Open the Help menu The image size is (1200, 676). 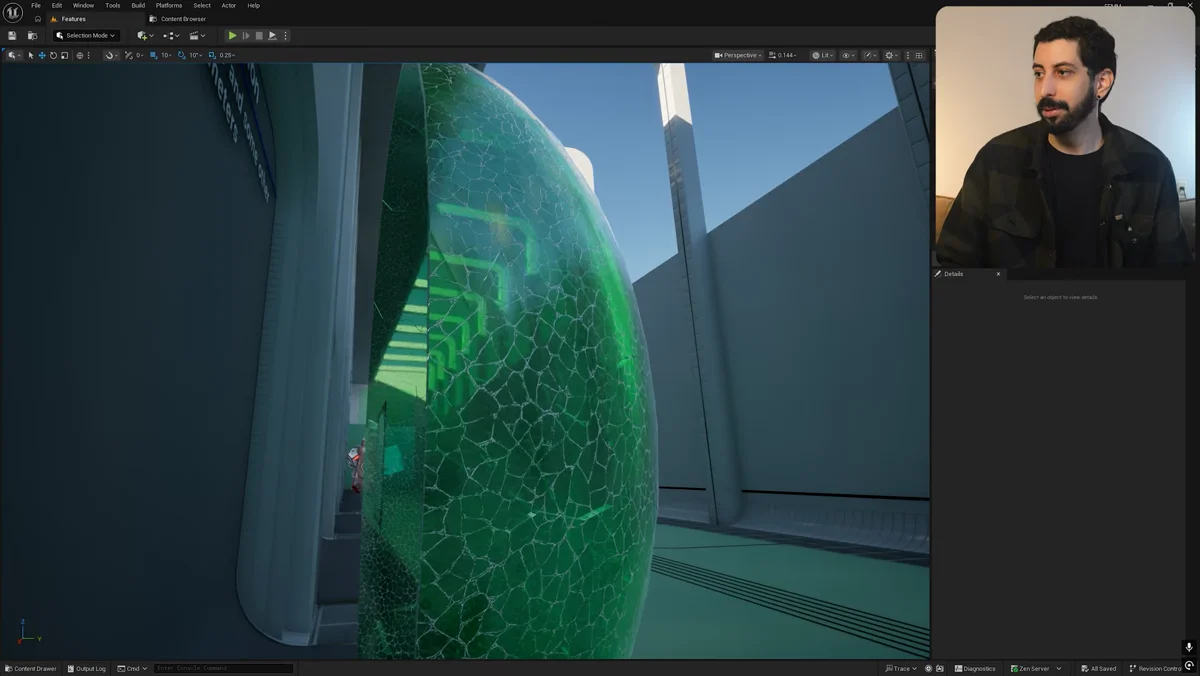pos(253,5)
